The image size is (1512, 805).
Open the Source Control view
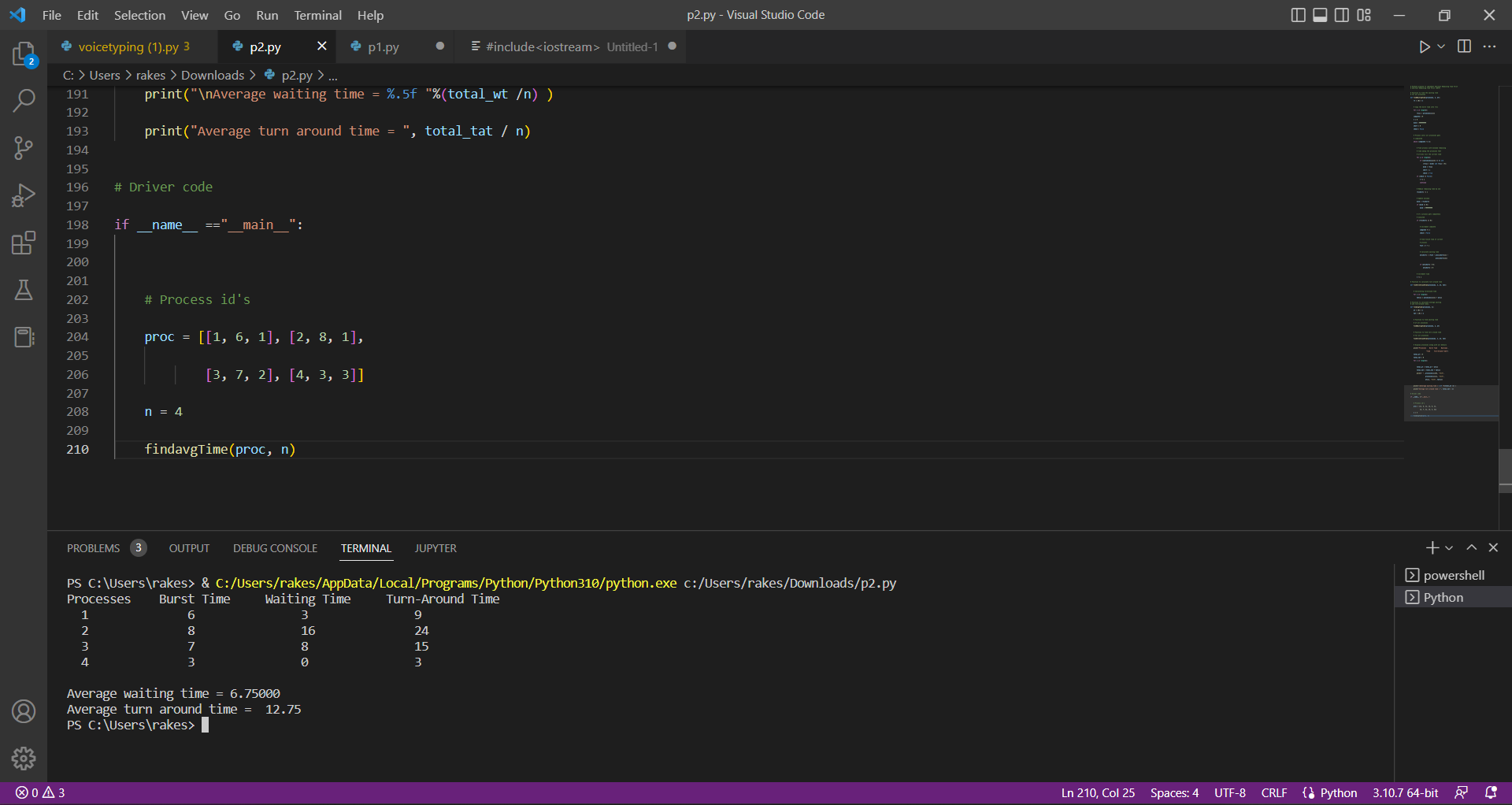pos(24,148)
